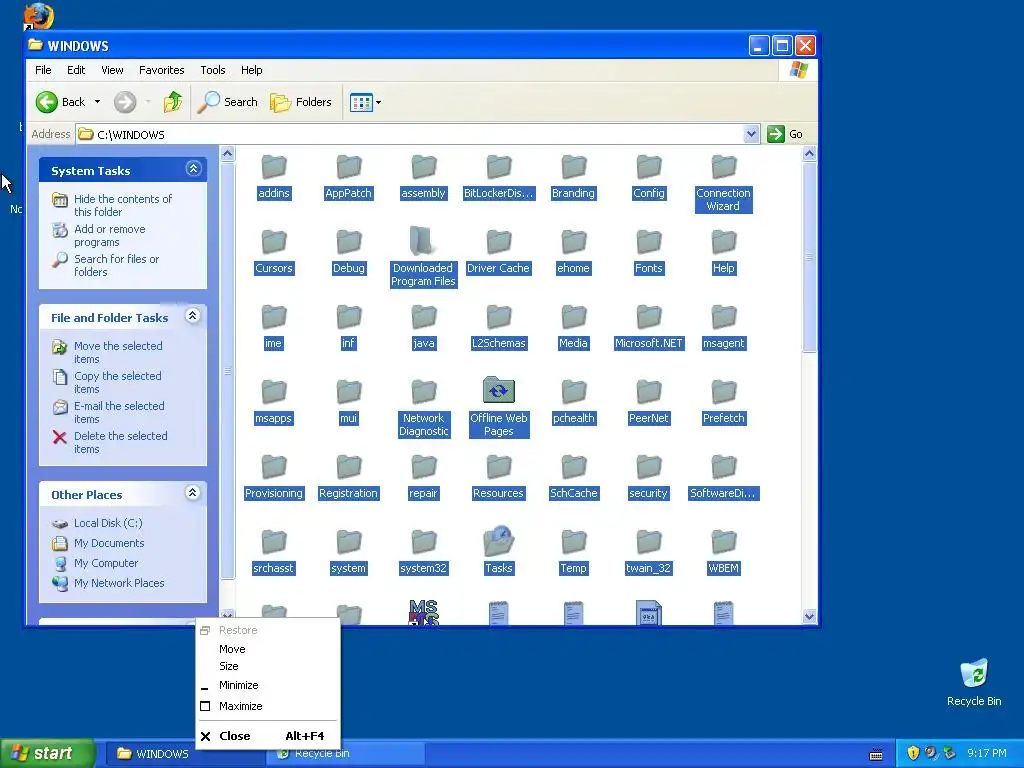1024x768 pixels.
Task: Click the file list vertical scrollbar thumb
Action: tap(809, 257)
